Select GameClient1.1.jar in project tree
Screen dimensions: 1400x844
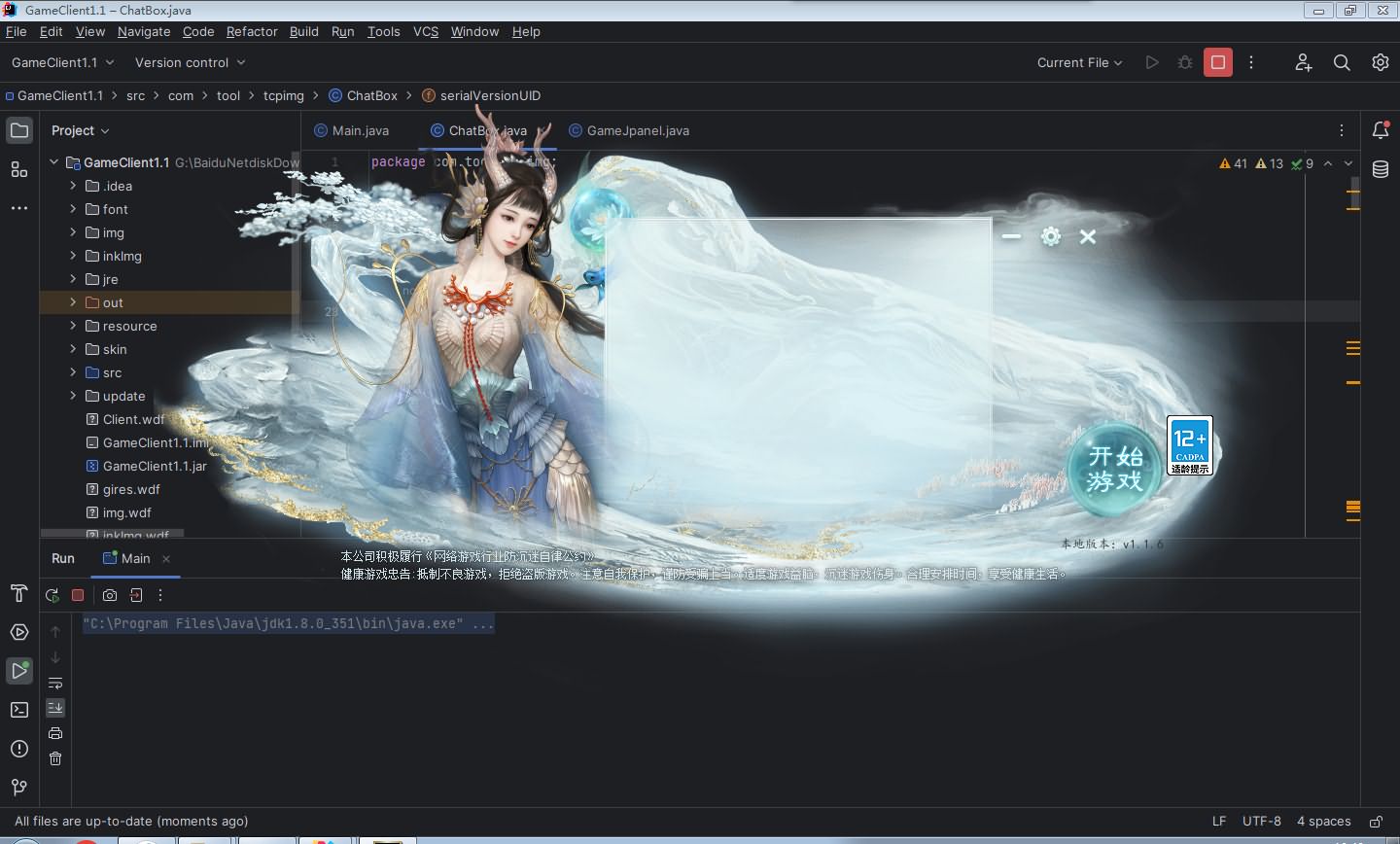(x=155, y=466)
